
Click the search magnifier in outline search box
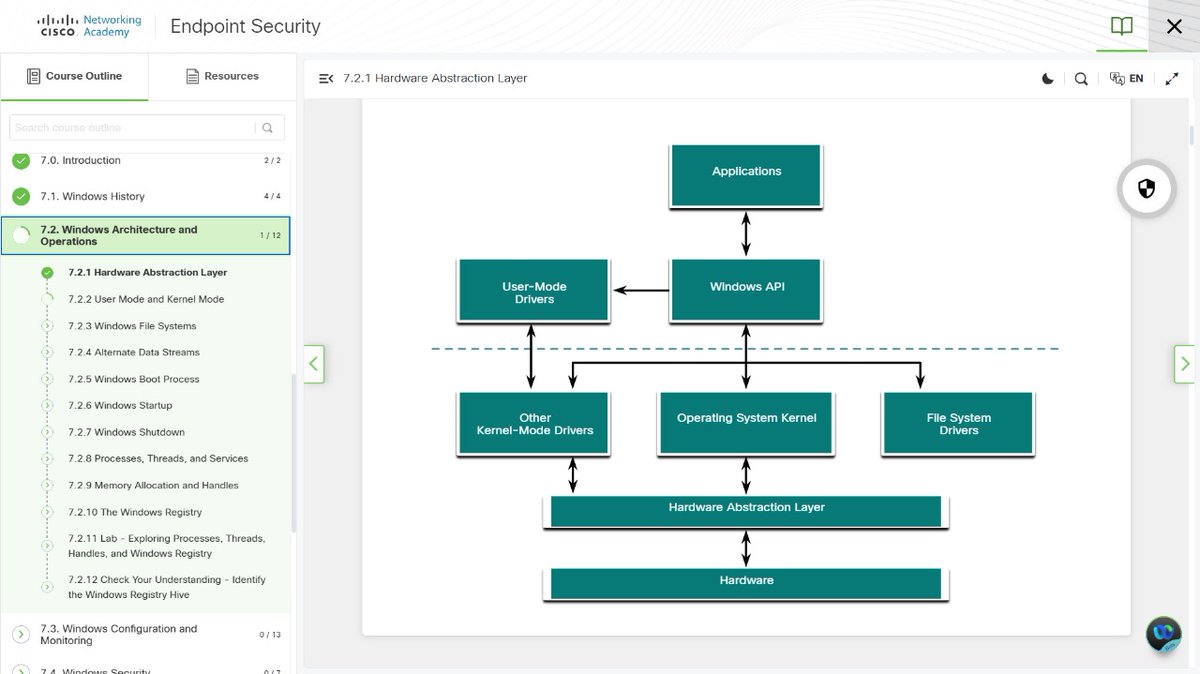267,127
